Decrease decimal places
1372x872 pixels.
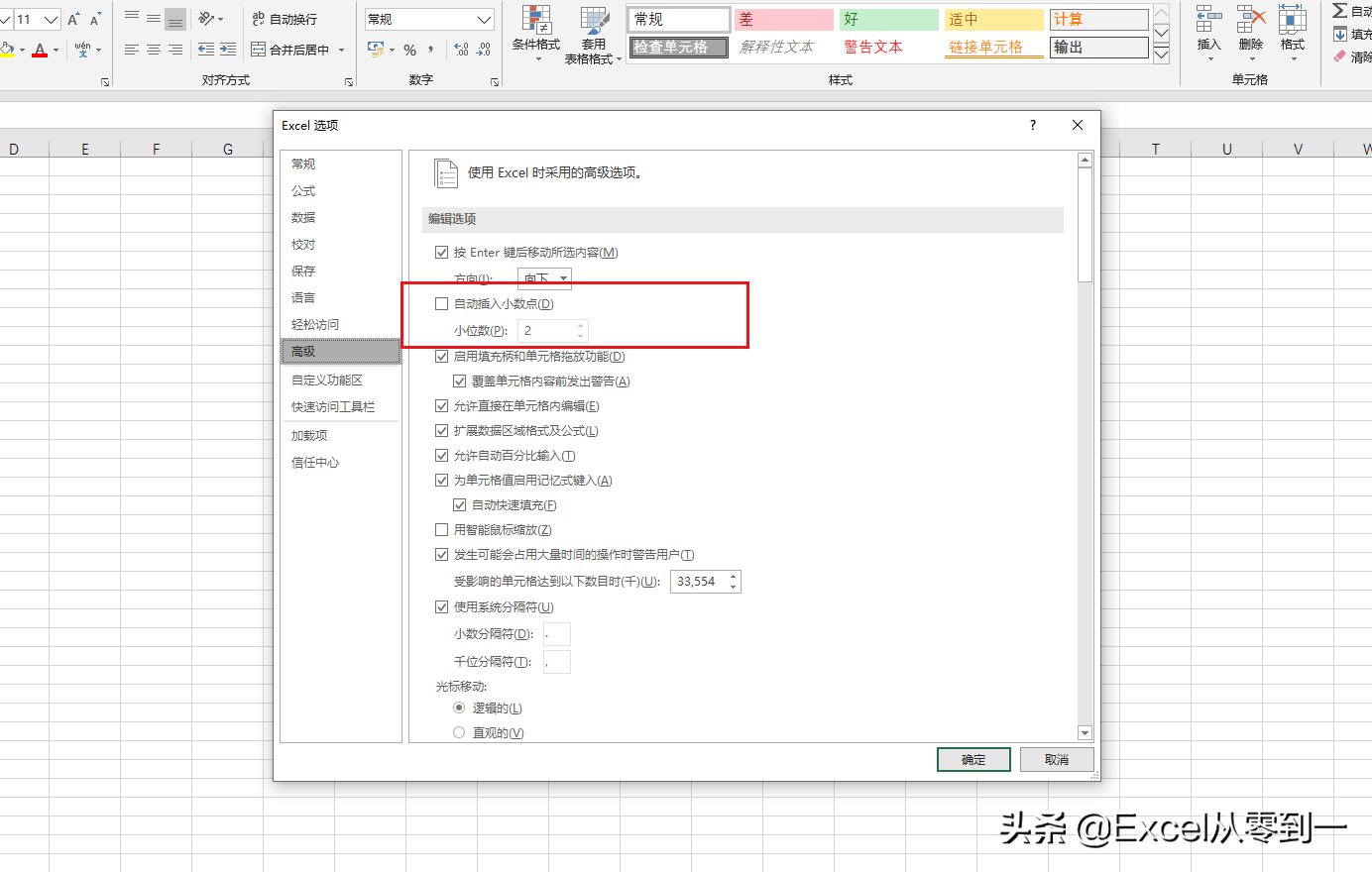coord(484,50)
